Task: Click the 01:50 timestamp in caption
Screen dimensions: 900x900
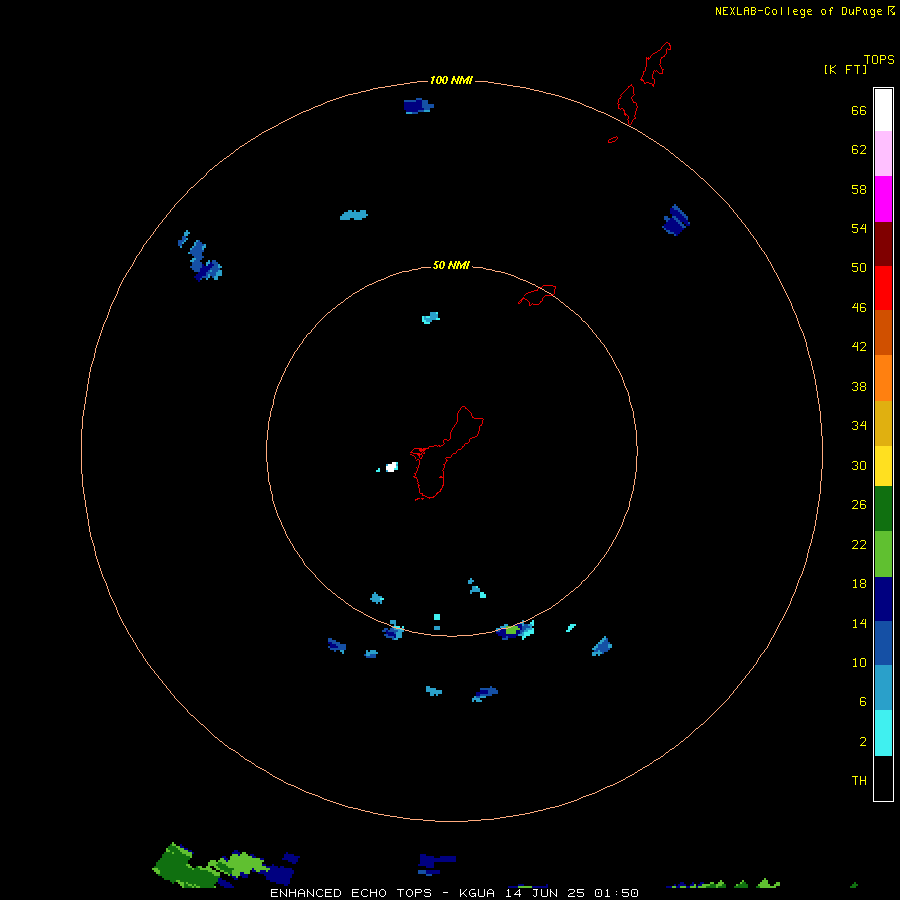Action: (x=616, y=893)
